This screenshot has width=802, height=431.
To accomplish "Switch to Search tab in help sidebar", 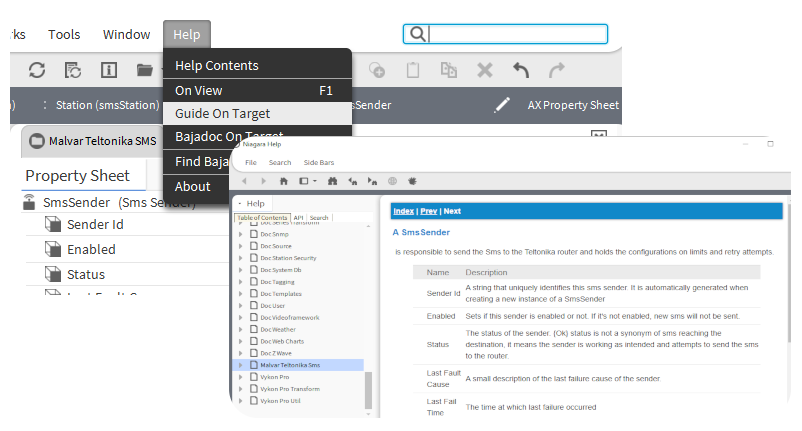I will tap(319, 218).
